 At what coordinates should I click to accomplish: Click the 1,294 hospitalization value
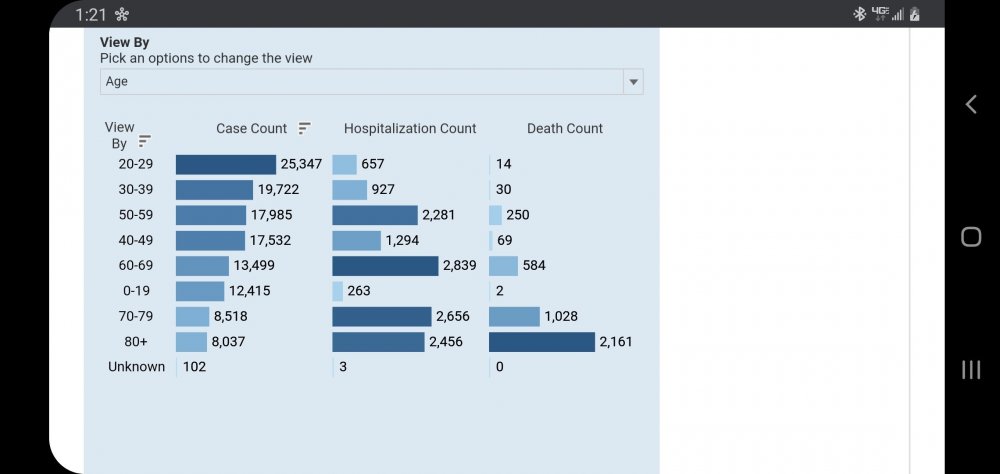pyautogui.click(x=402, y=241)
